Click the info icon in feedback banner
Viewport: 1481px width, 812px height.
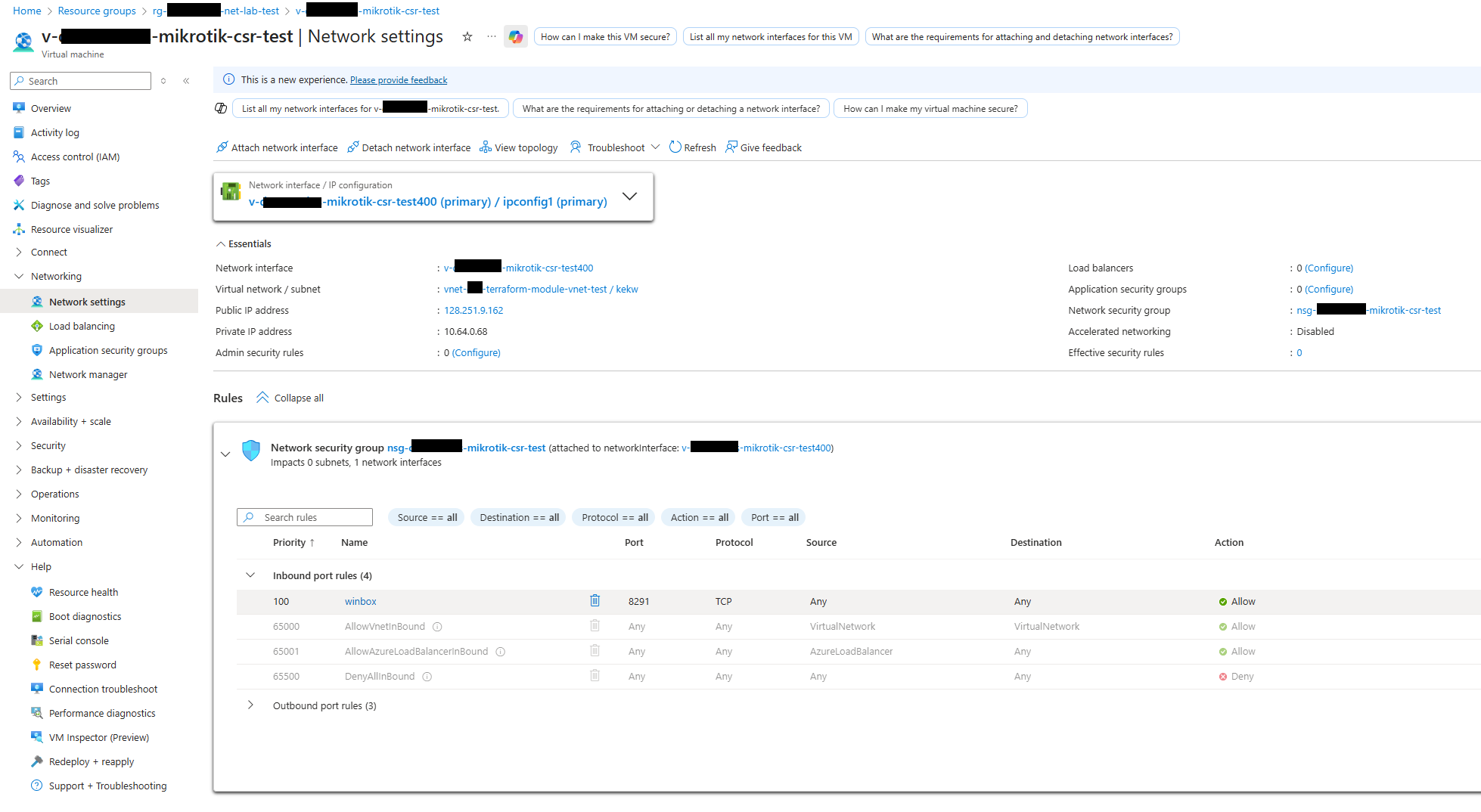(229, 79)
